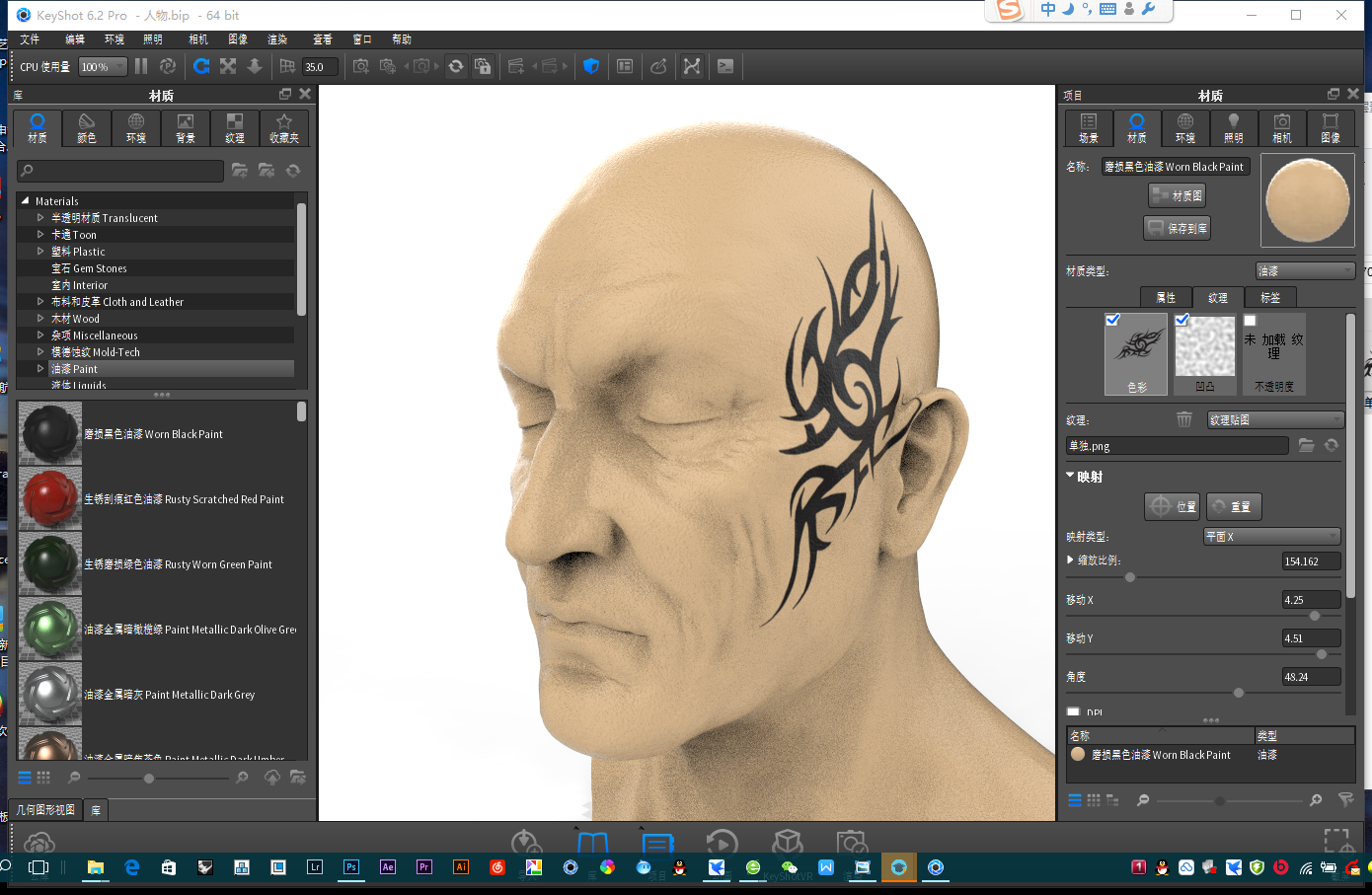
Task: Open the 映射类型 dropdown showing 平面X
Action: (x=1271, y=536)
